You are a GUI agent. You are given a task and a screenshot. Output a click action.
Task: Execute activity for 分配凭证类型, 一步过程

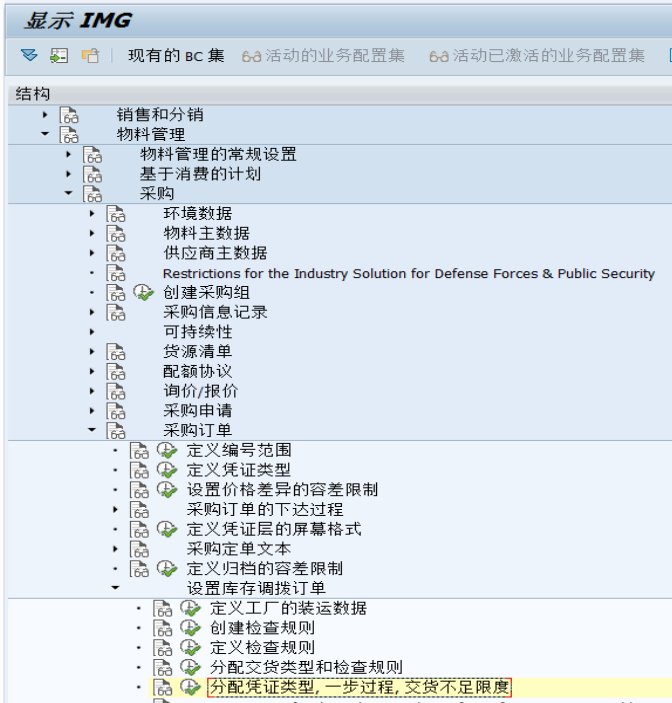point(190,687)
